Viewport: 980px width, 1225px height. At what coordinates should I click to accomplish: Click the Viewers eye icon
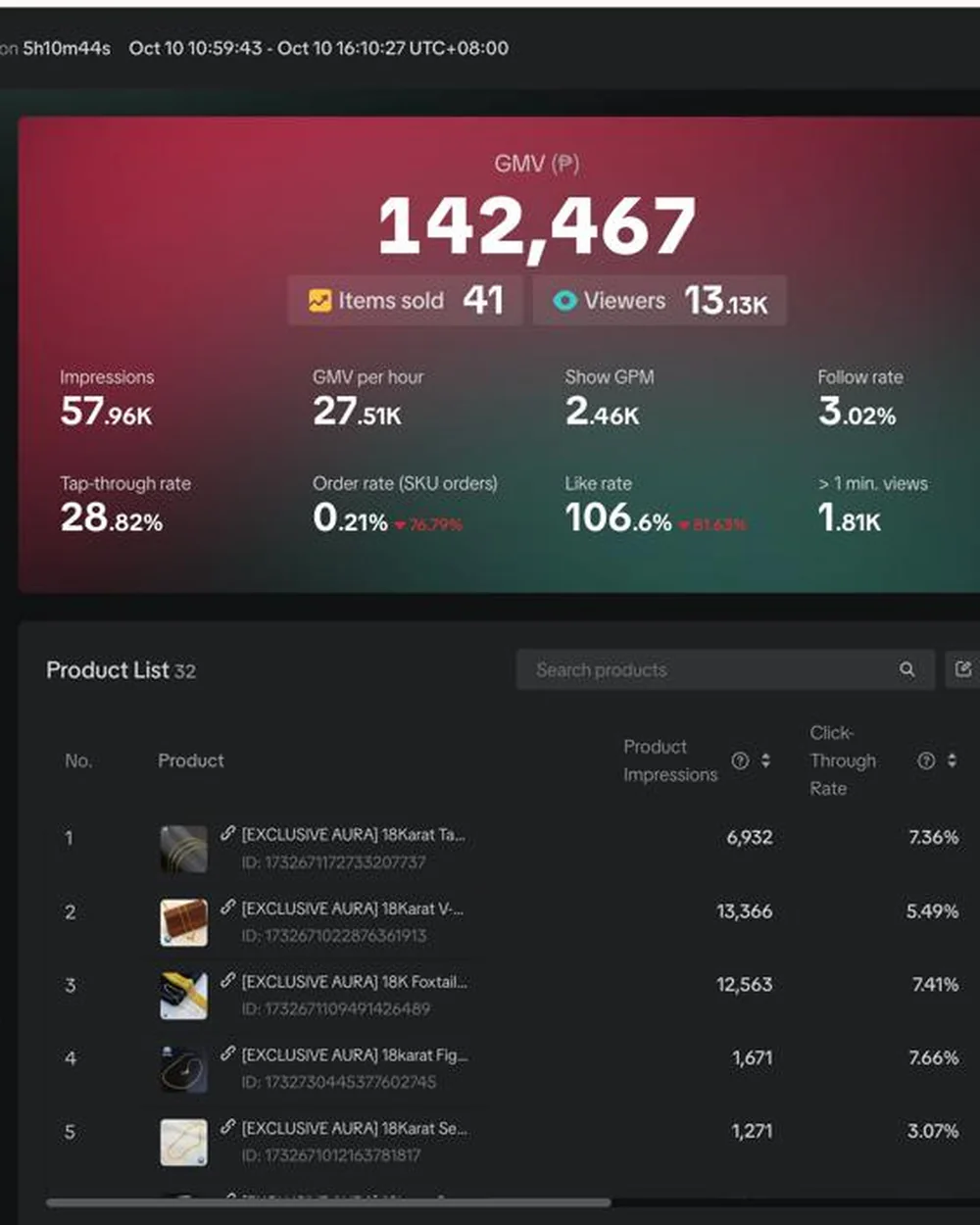[564, 301]
